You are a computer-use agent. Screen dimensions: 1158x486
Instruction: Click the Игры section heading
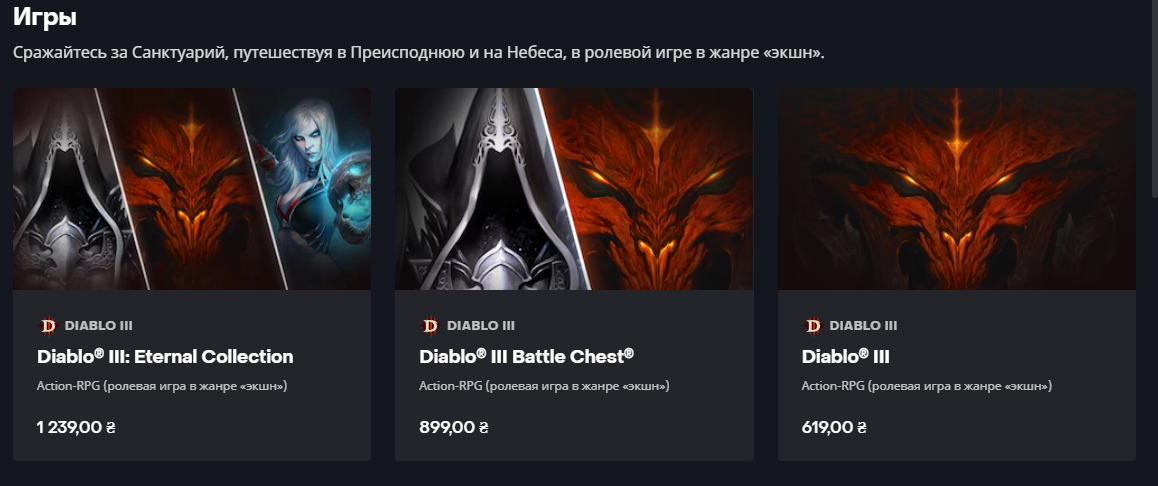pos(45,17)
